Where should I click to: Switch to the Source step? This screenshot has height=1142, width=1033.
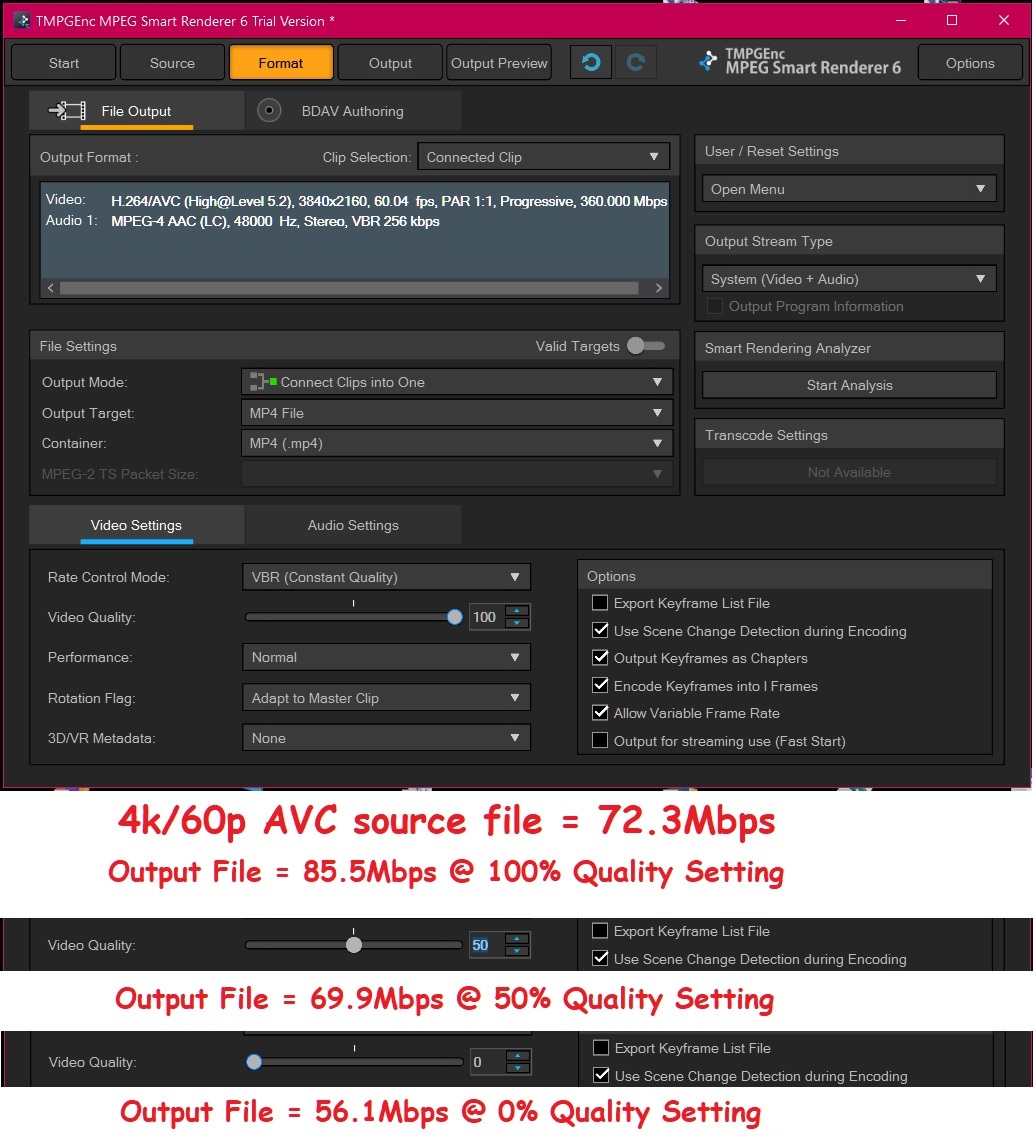coord(172,63)
